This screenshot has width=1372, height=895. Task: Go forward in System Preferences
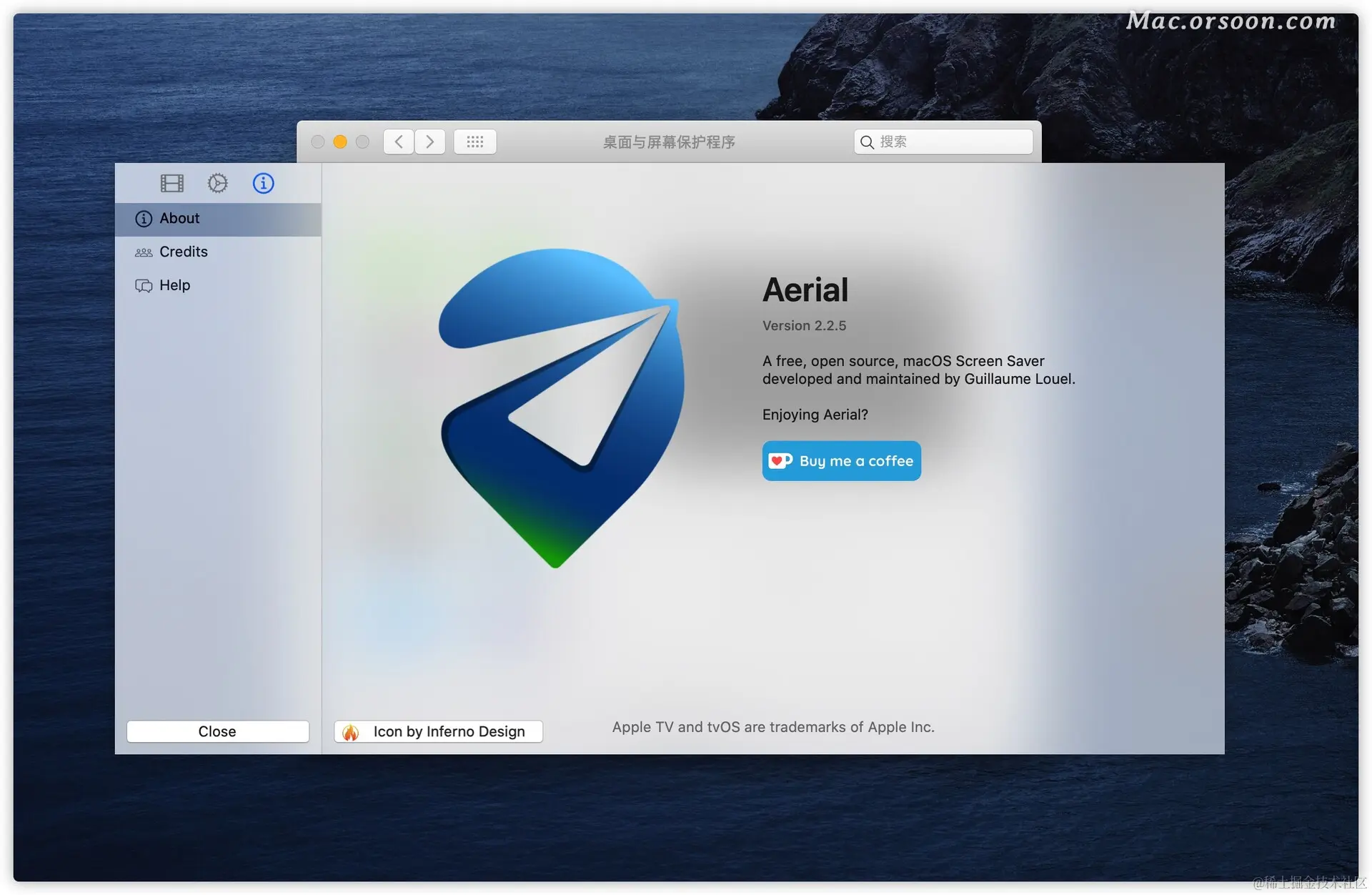tap(429, 142)
